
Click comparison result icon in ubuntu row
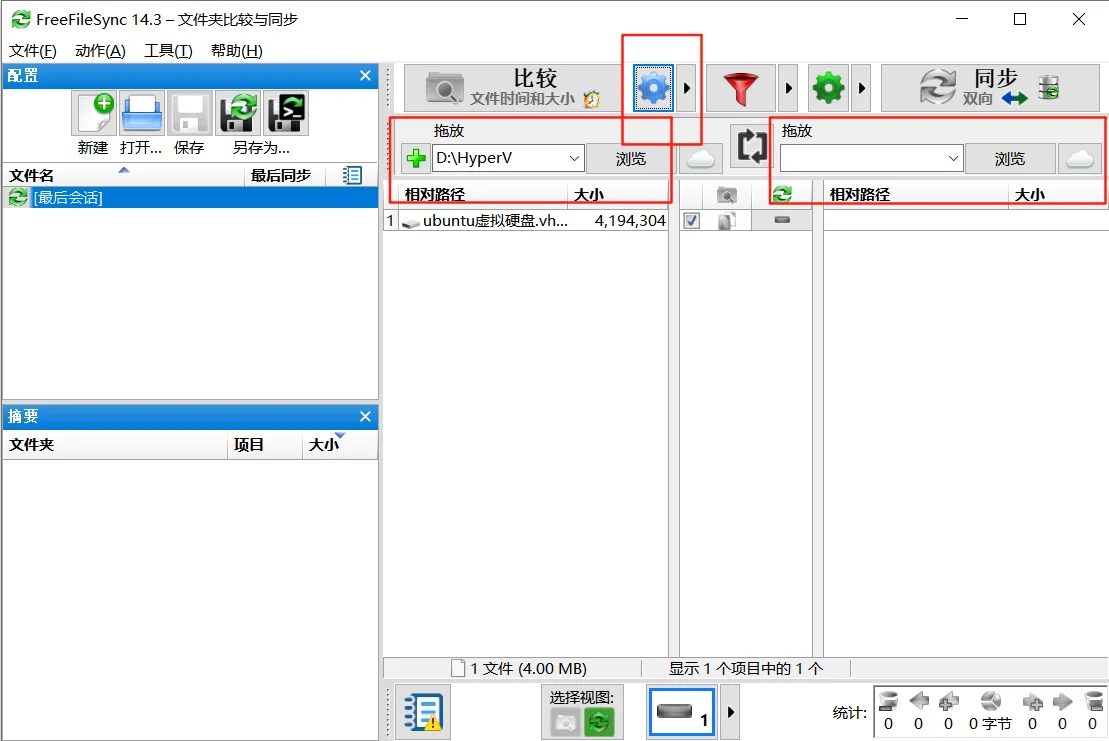726,221
